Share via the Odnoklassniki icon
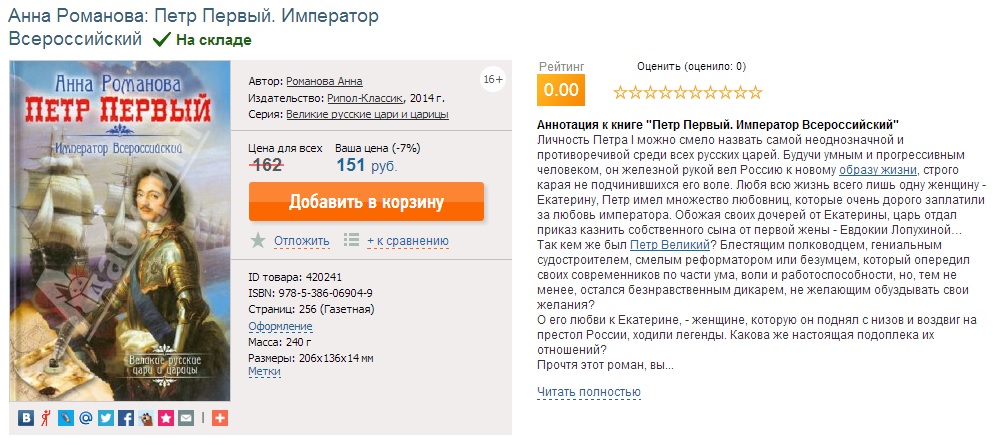Viewport: 993px width, 445px height. pyautogui.click(x=46, y=419)
